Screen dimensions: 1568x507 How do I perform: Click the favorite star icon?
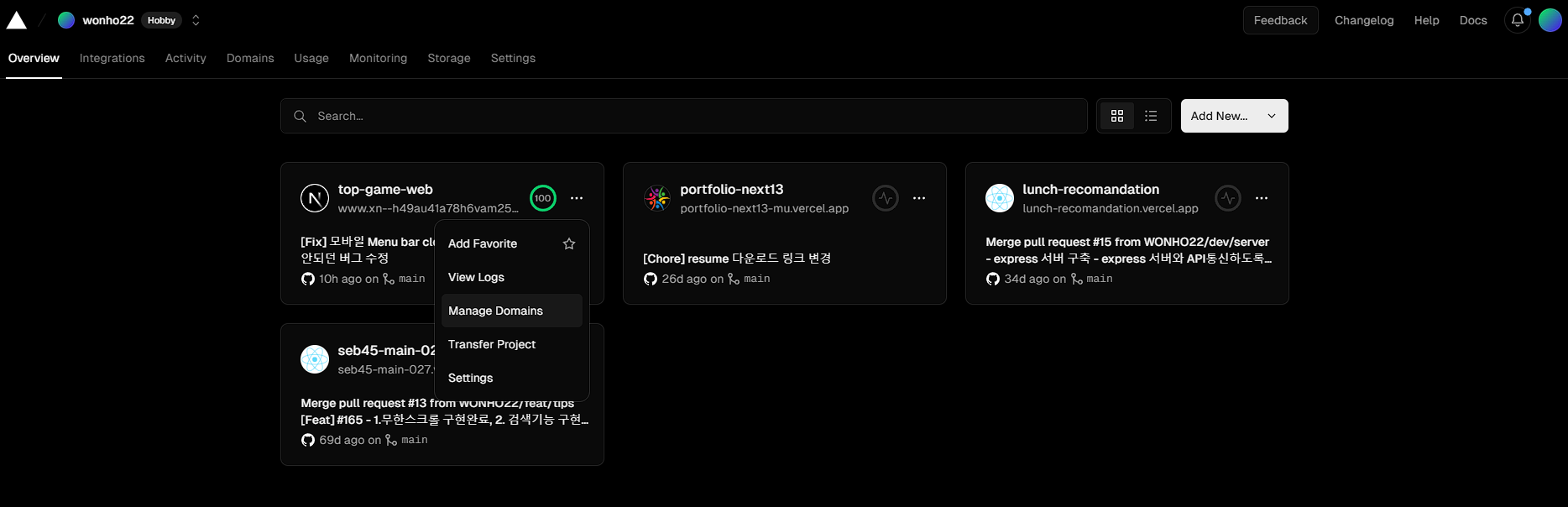(569, 243)
